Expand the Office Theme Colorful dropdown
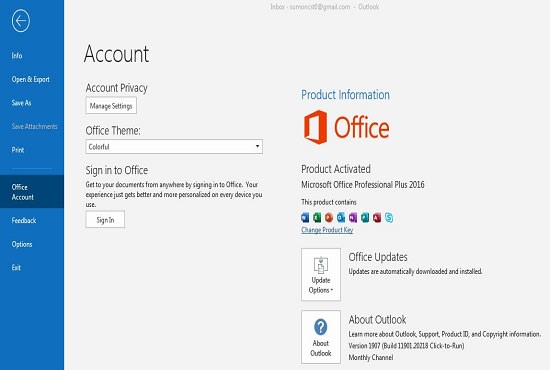 (x=174, y=147)
